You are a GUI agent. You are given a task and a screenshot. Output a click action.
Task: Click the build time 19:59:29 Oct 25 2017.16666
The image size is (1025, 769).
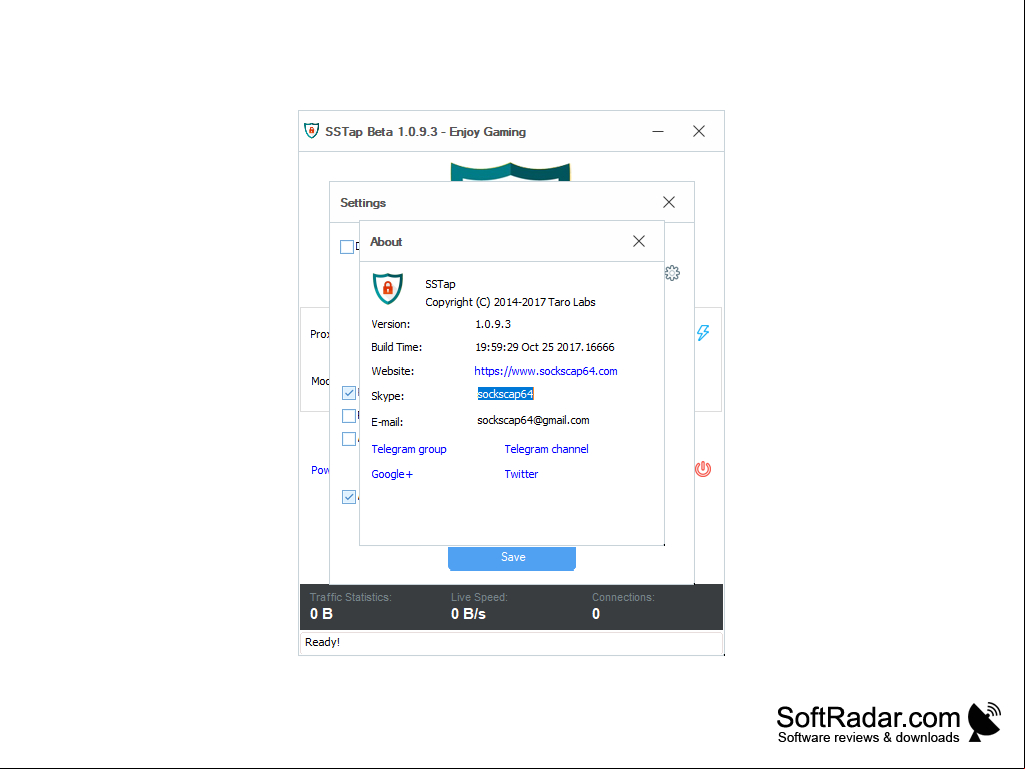(545, 347)
